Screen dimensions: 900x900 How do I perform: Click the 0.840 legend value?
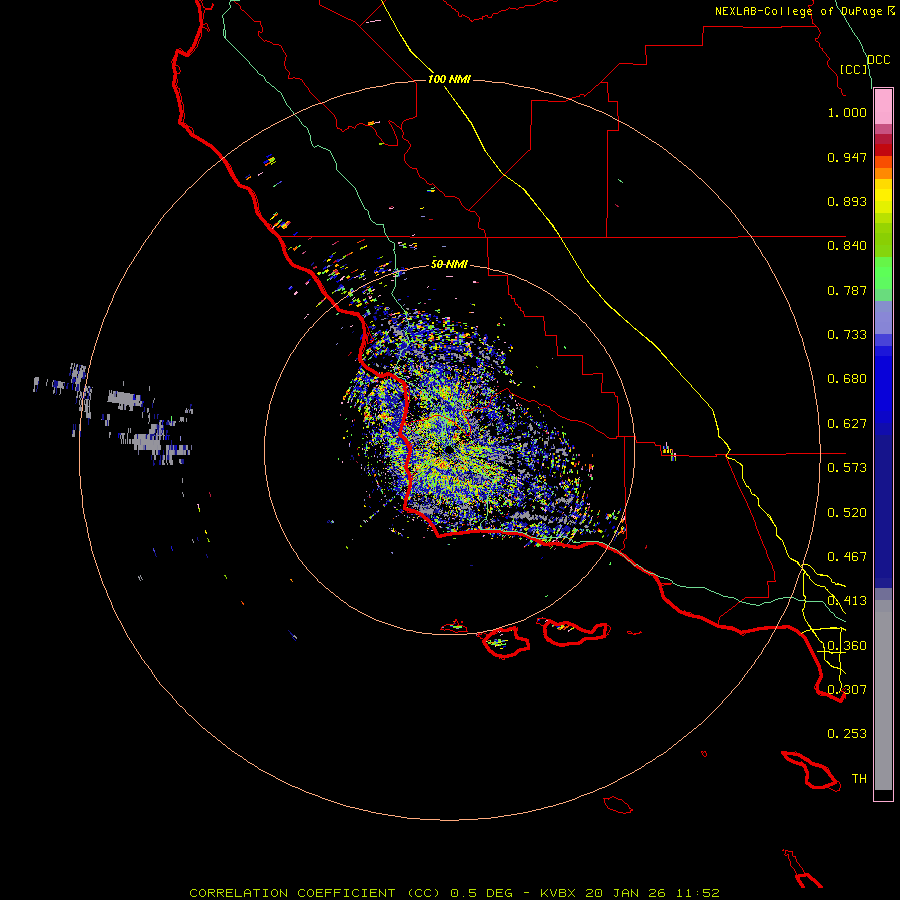click(x=847, y=246)
